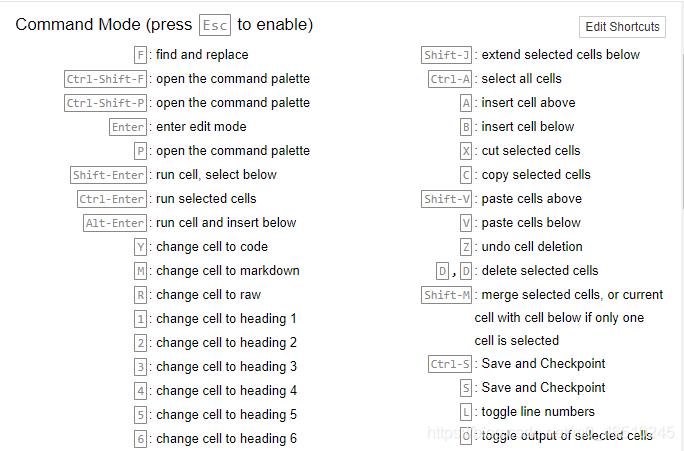Click the Esc key badge in header
Screen dimensions: 684x451
[x=214, y=25]
